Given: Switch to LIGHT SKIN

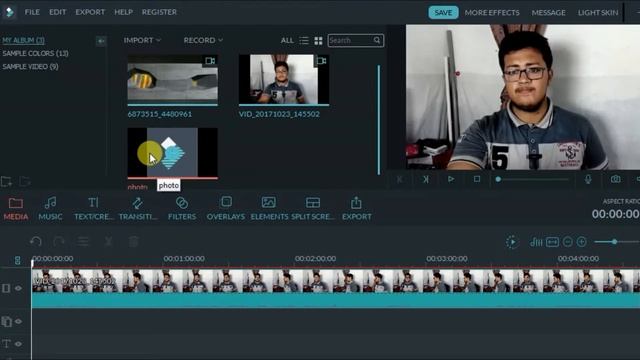Looking at the screenshot, I should (598, 13).
